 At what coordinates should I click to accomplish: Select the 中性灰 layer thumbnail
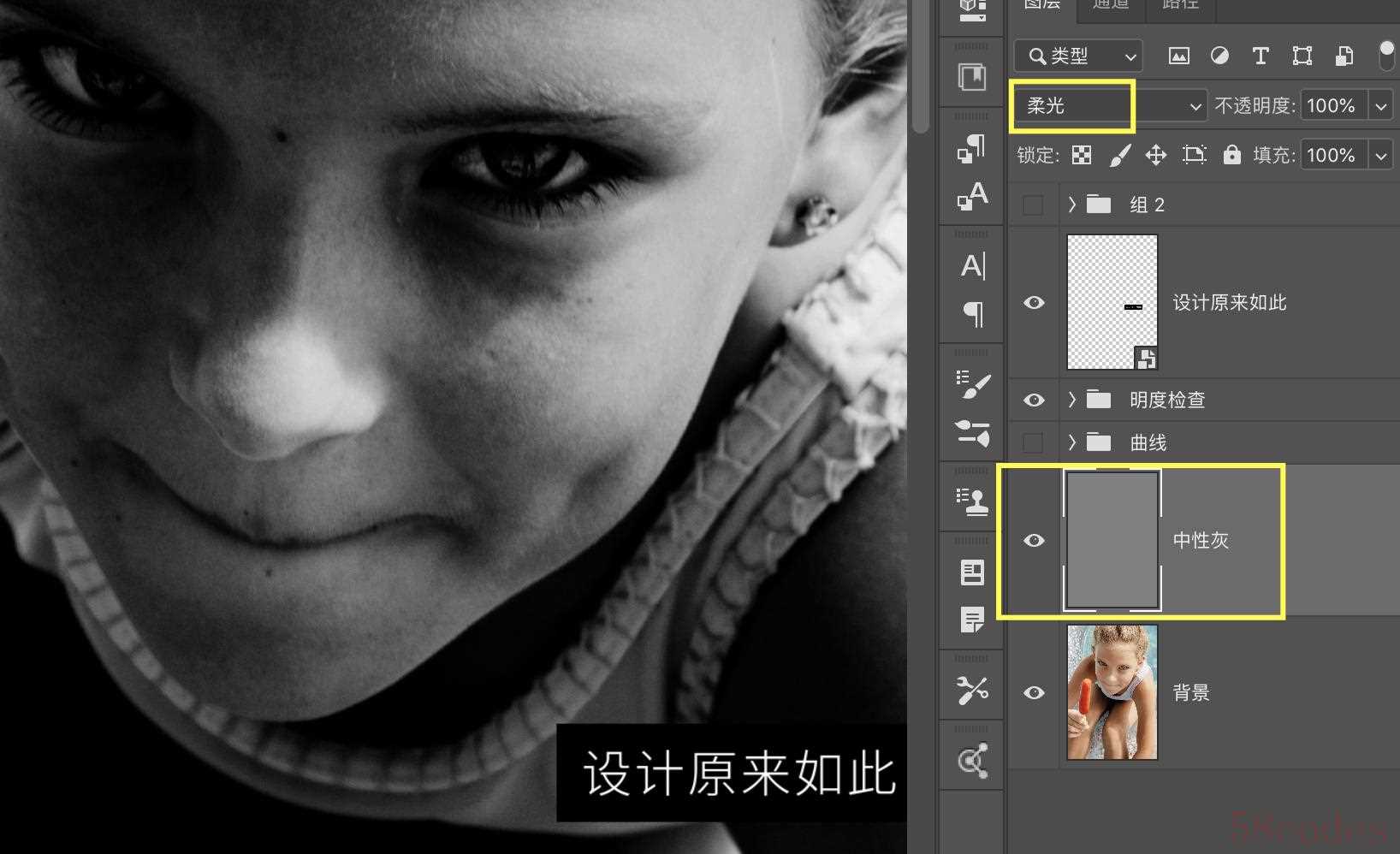[x=1112, y=540]
